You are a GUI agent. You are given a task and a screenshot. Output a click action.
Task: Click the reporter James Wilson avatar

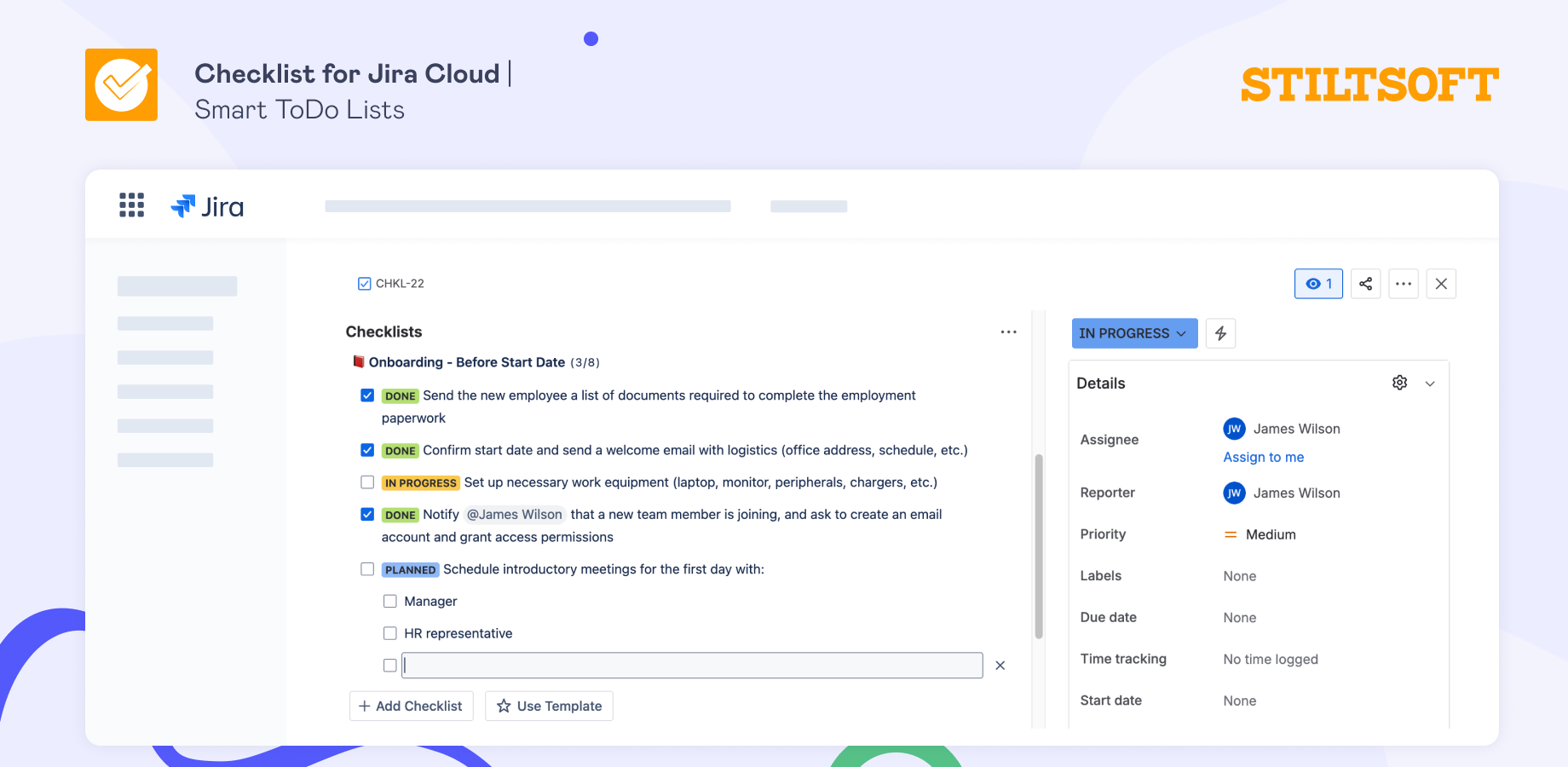(1234, 493)
